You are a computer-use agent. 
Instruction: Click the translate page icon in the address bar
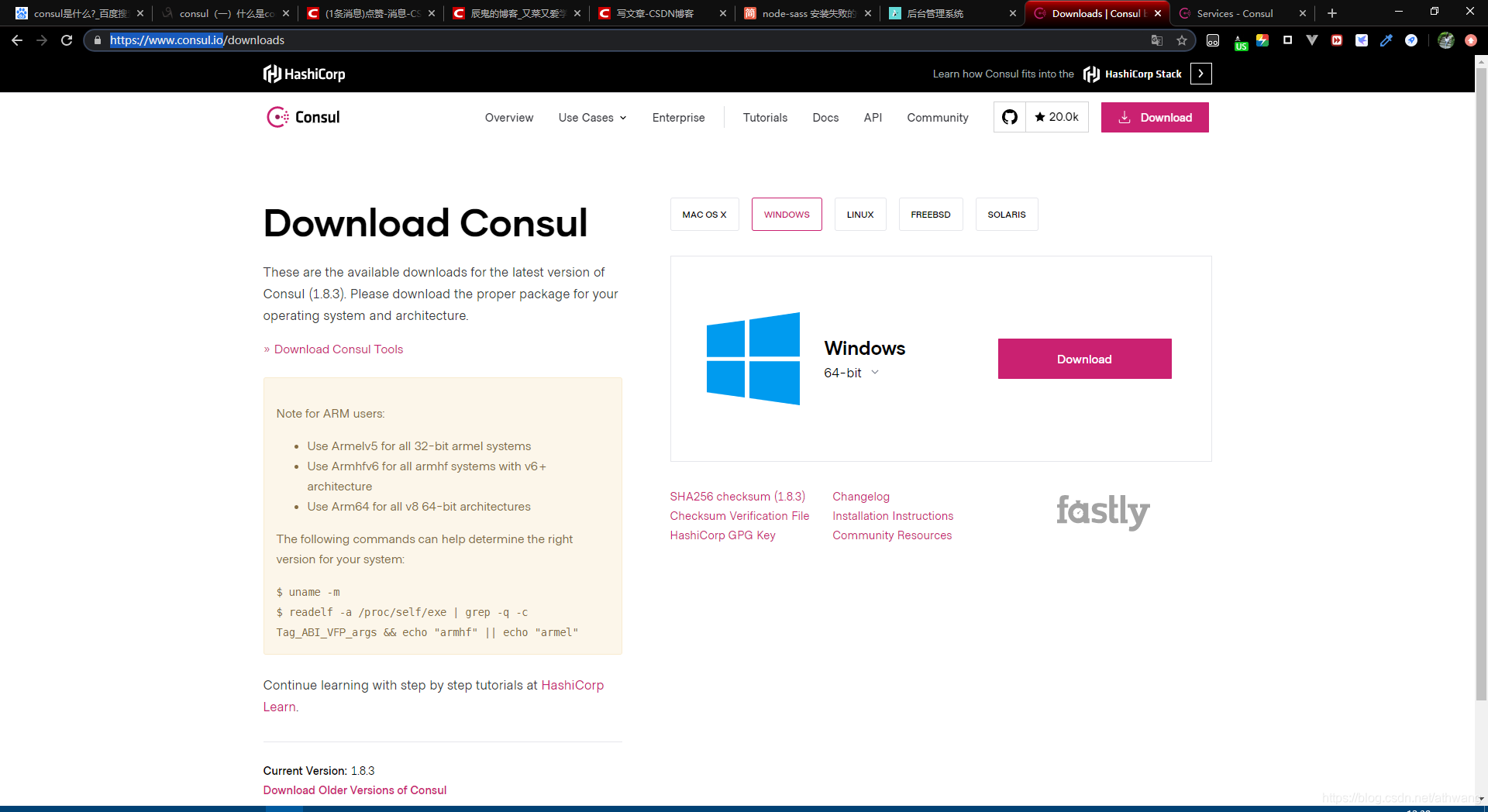click(1156, 40)
